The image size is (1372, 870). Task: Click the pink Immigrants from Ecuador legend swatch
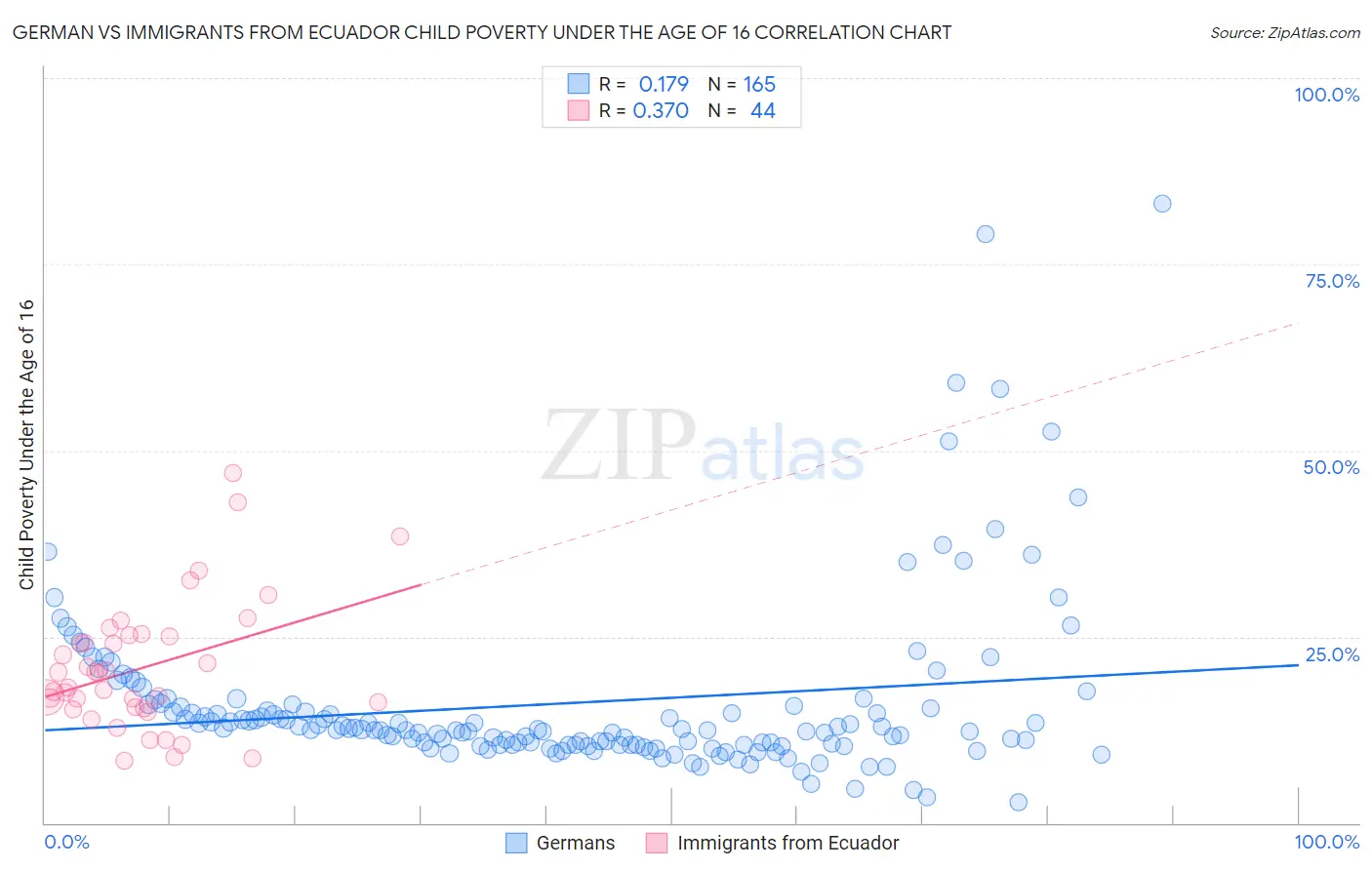657,843
